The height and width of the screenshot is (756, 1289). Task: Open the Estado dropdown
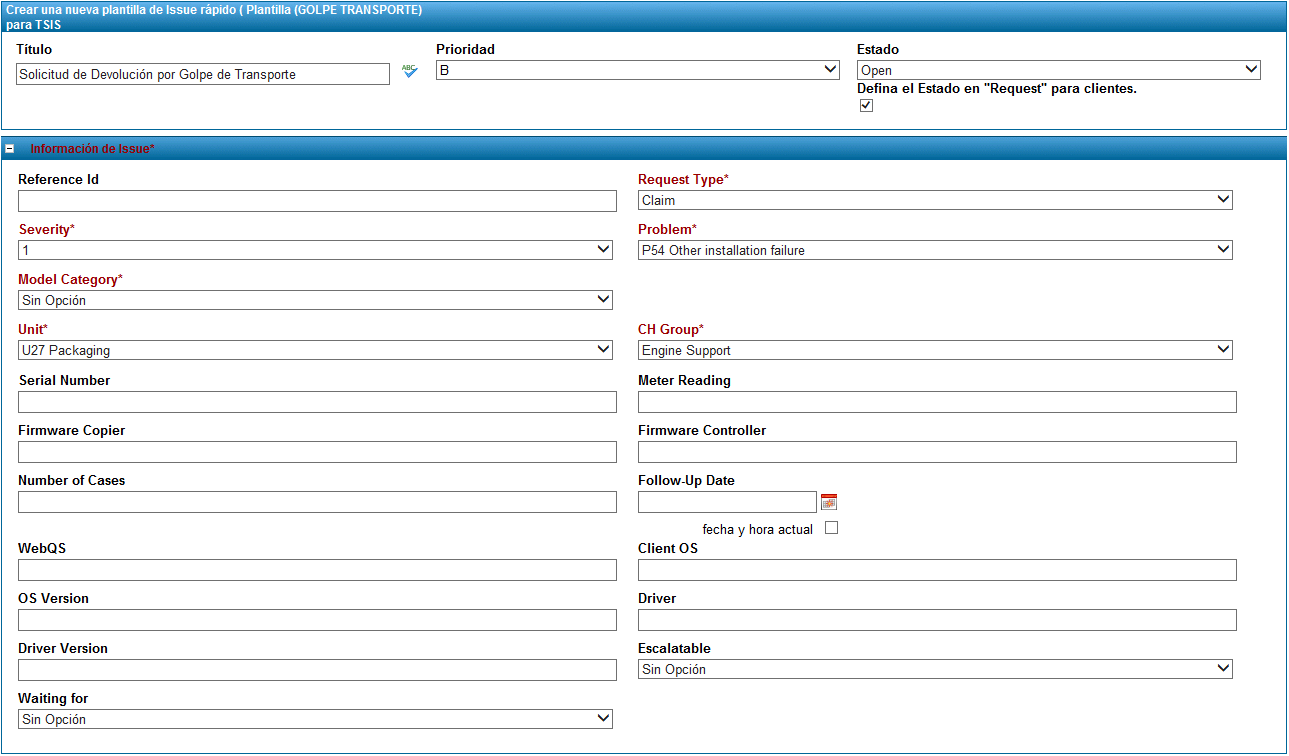(1058, 70)
